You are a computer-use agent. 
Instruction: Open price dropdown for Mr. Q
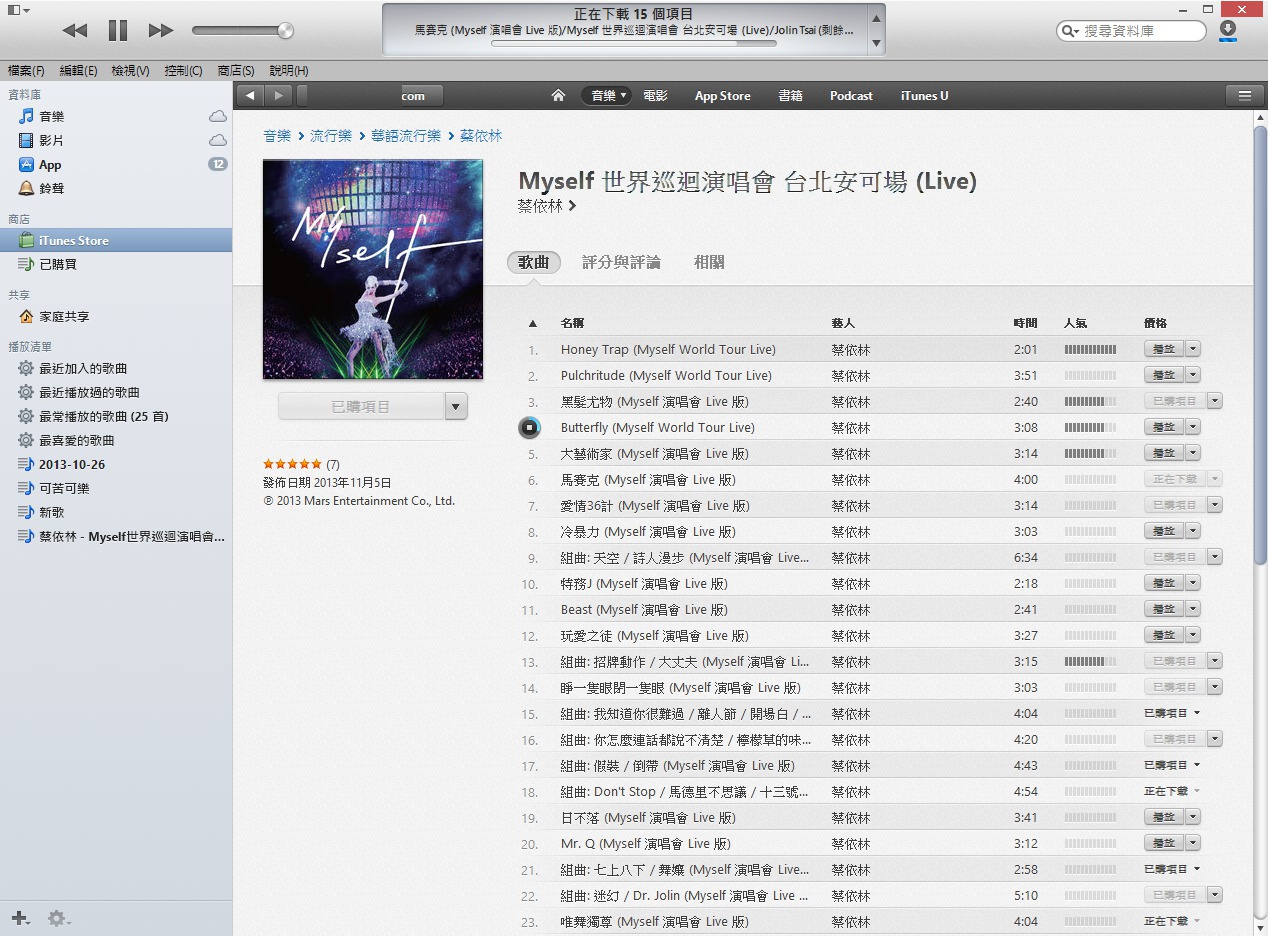pyautogui.click(x=1194, y=844)
